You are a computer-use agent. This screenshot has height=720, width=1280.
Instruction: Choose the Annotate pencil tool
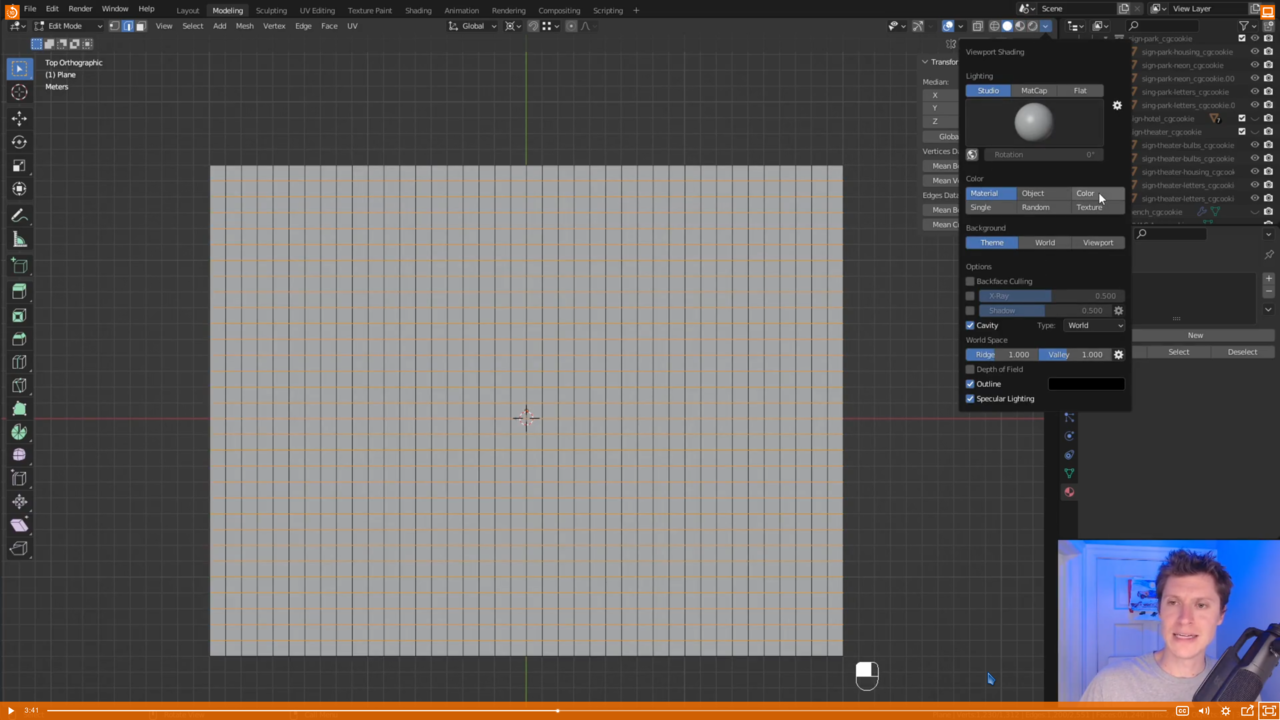(x=19, y=216)
